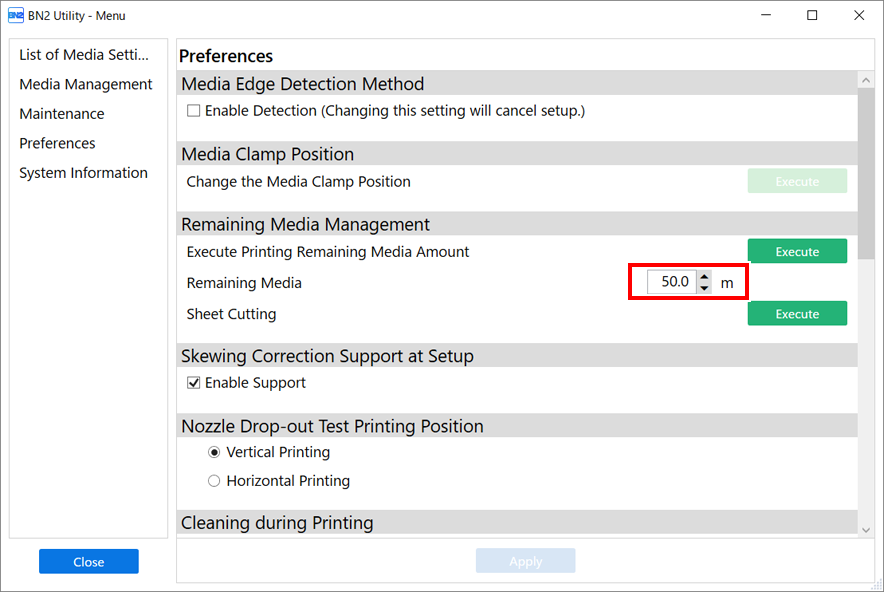The image size is (884, 592).
Task: Open Media Management section
Action: (x=86, y=85)
